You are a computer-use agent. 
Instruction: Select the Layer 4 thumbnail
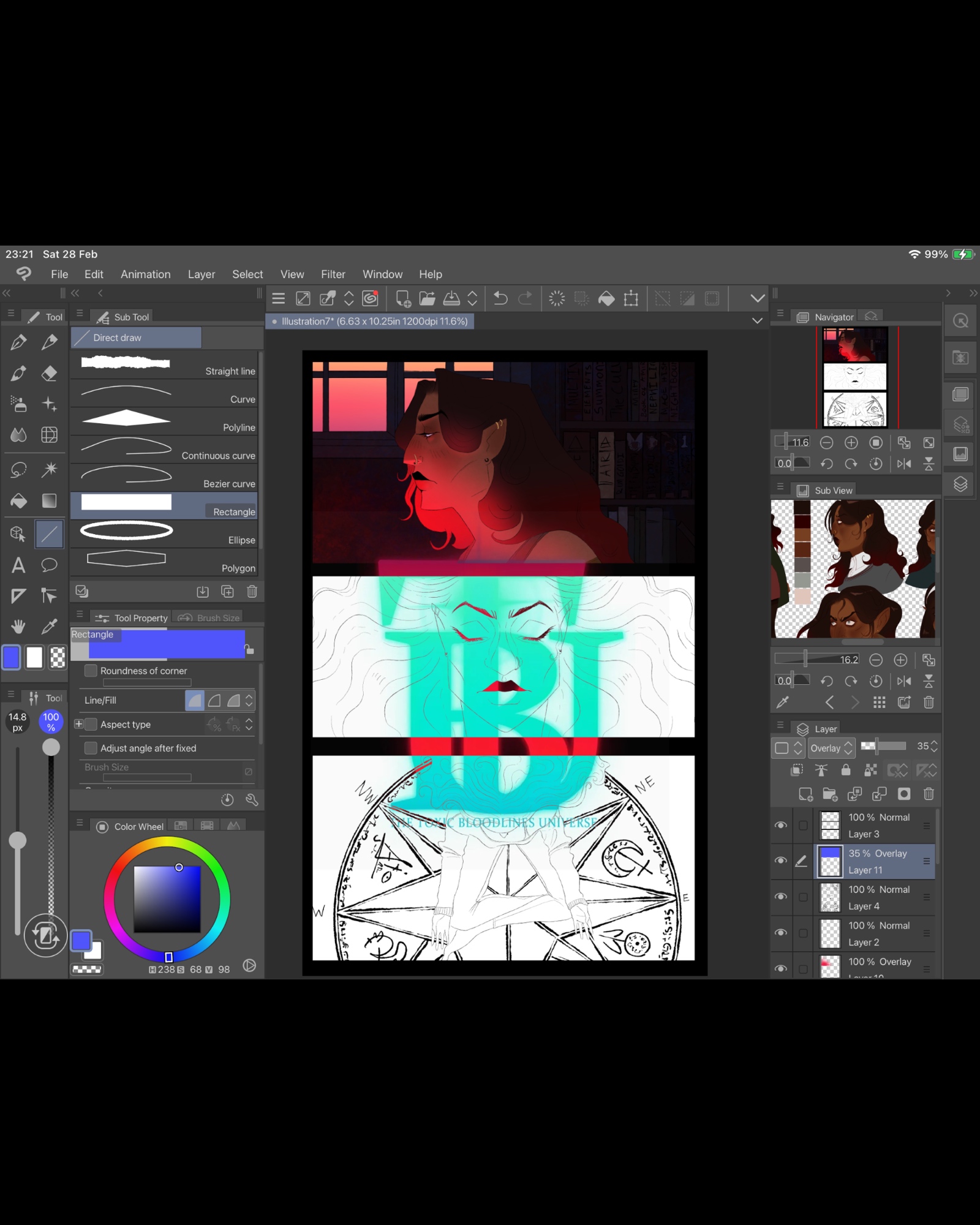point(830,897)
